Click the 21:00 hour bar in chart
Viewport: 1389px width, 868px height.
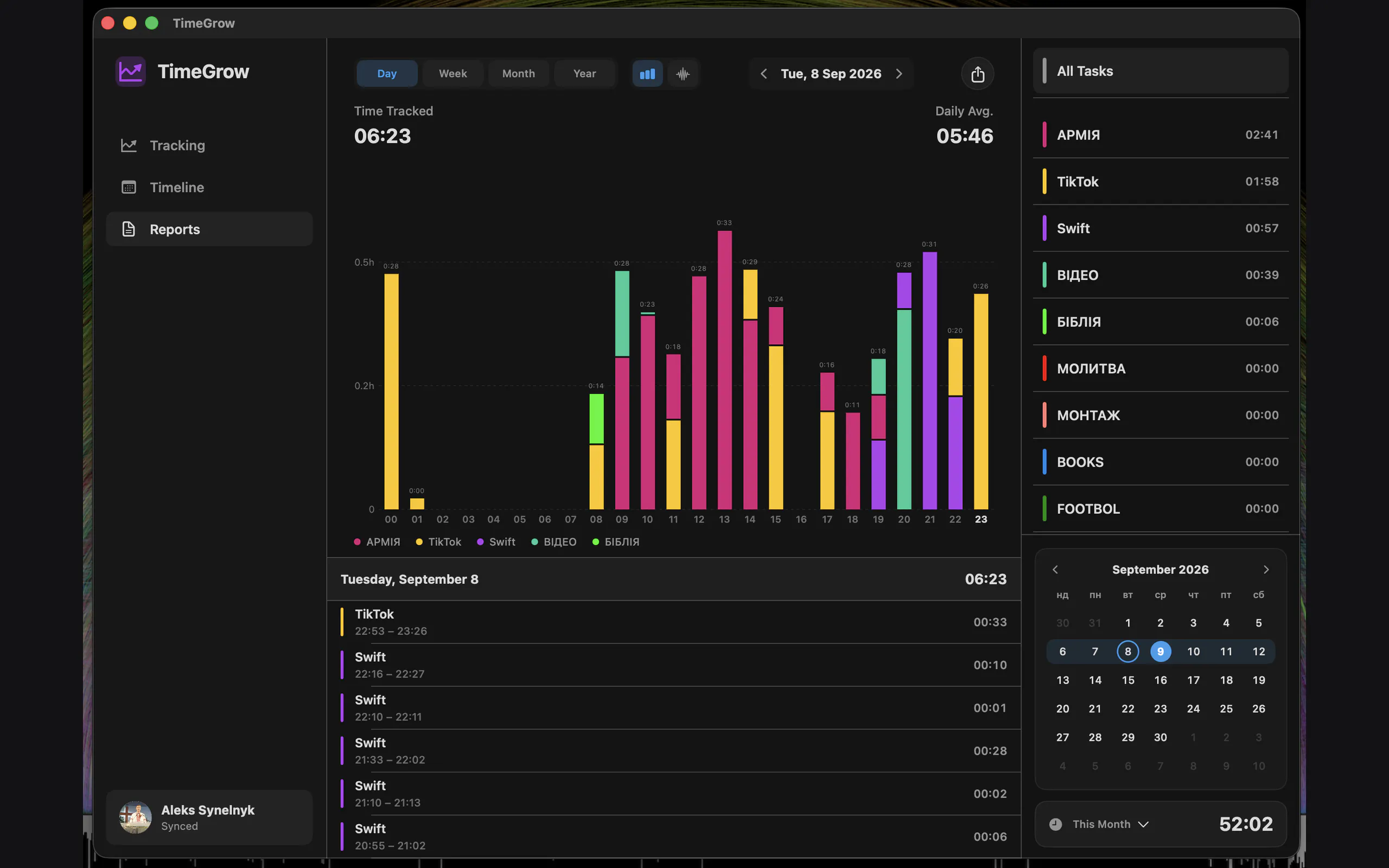click(930, 381)
